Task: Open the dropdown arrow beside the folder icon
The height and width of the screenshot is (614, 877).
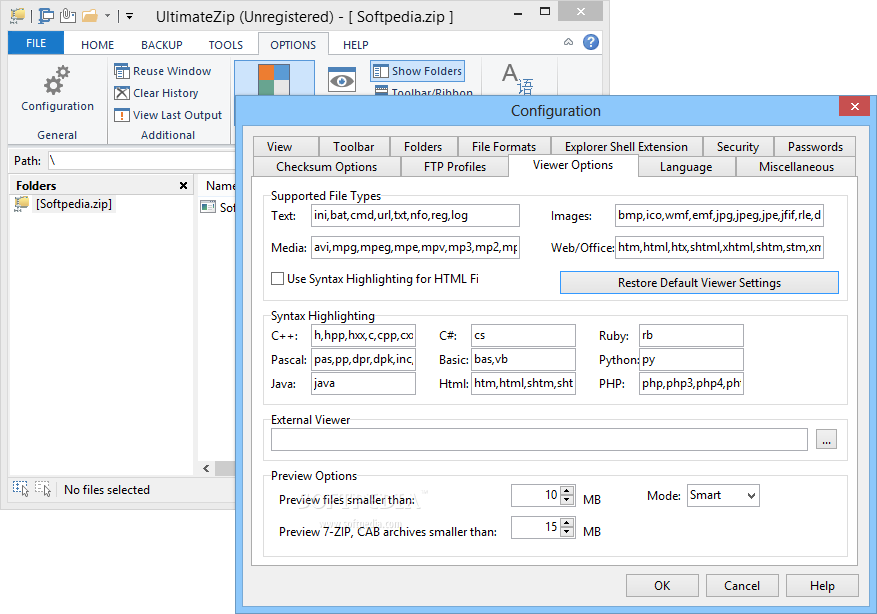Action: [x=107, y=16]
